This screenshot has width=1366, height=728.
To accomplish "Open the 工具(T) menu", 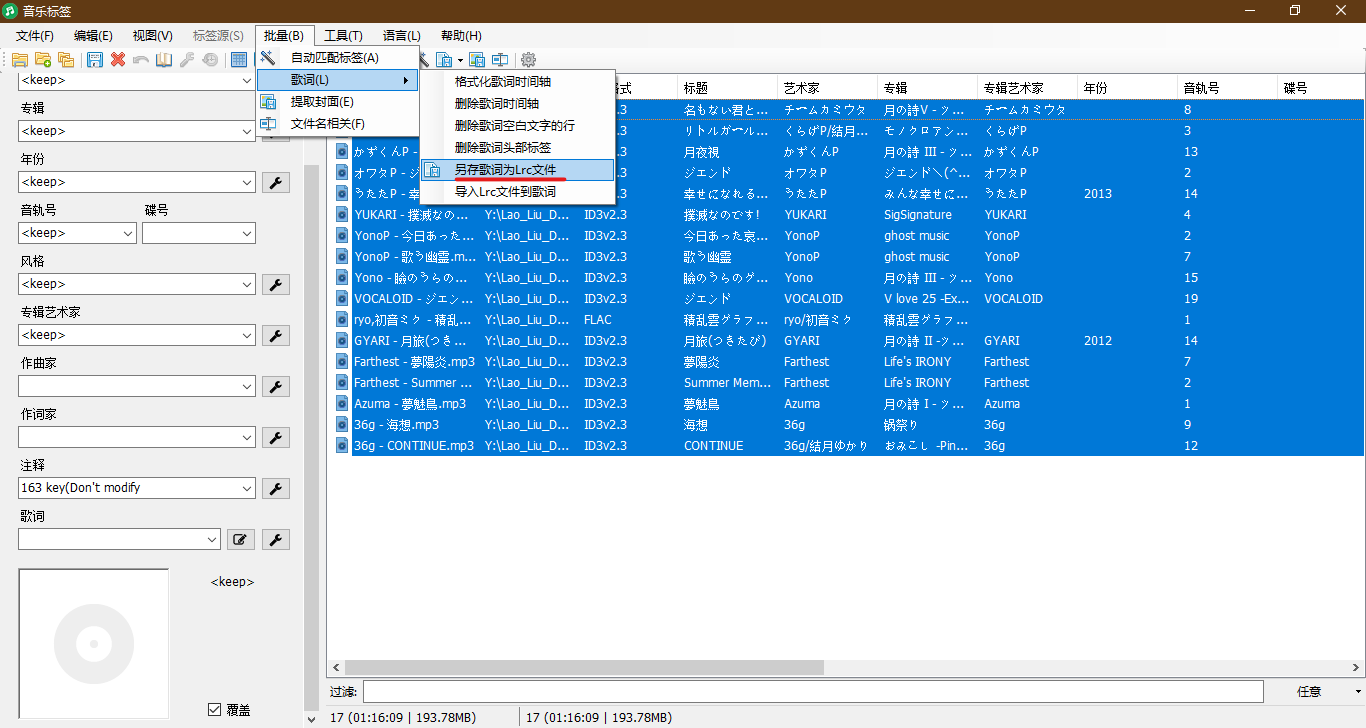I will tap(343, 36).
